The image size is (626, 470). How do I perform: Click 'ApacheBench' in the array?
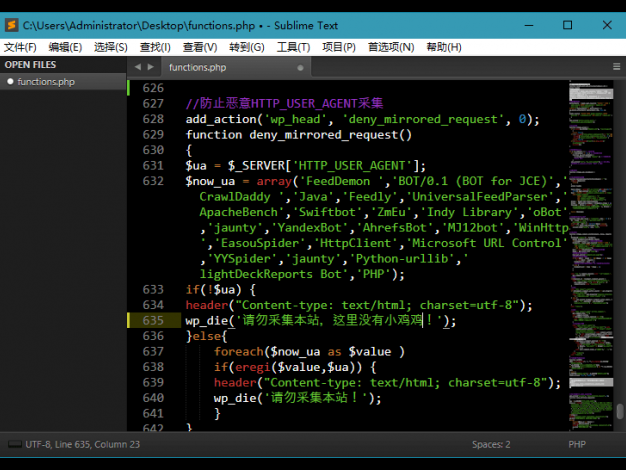point(242,212)
